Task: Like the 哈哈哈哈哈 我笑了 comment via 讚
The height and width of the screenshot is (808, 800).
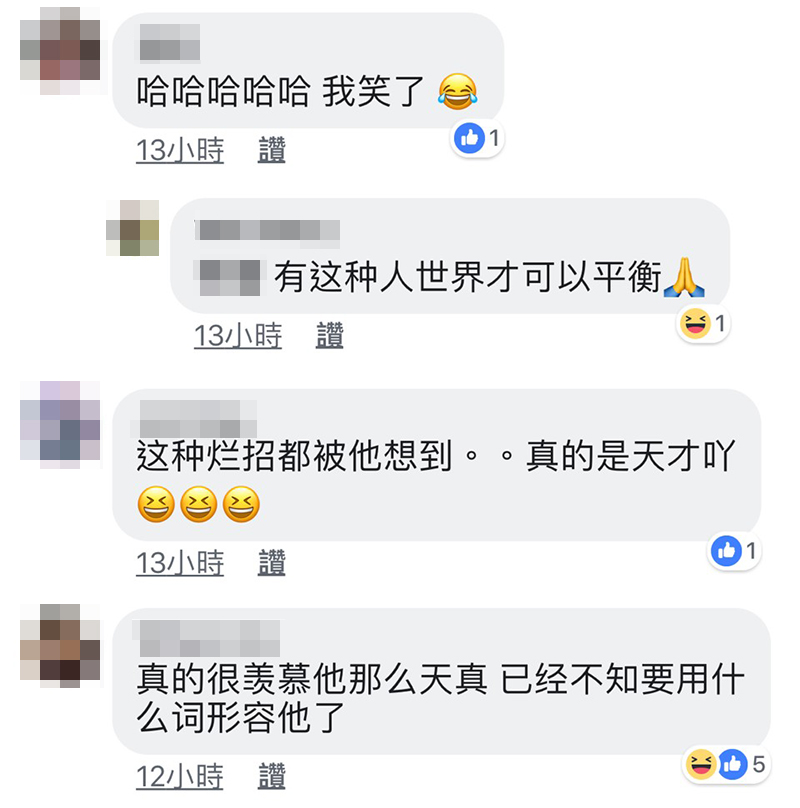Action: [x=272, y=150]
